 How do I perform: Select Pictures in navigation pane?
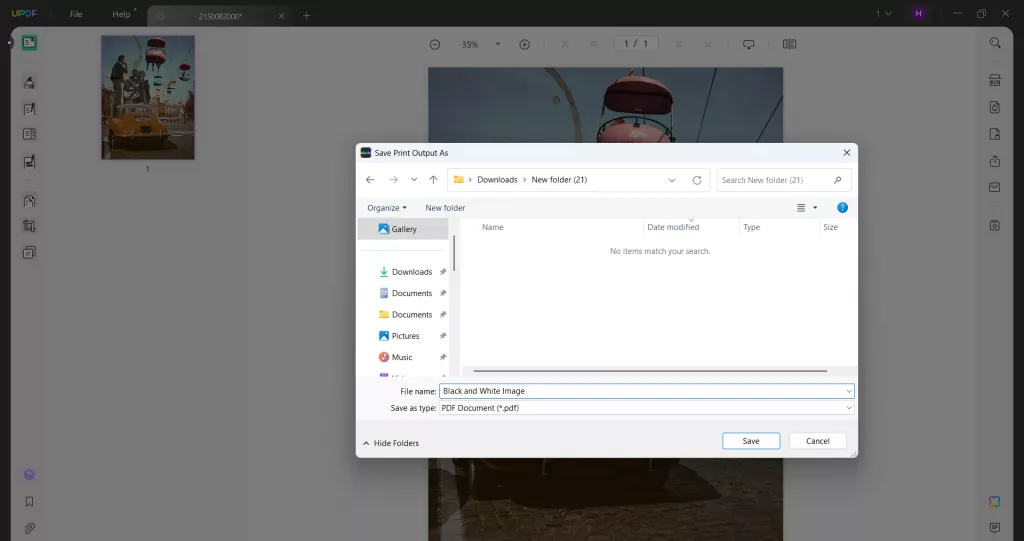tap(405, 336)
